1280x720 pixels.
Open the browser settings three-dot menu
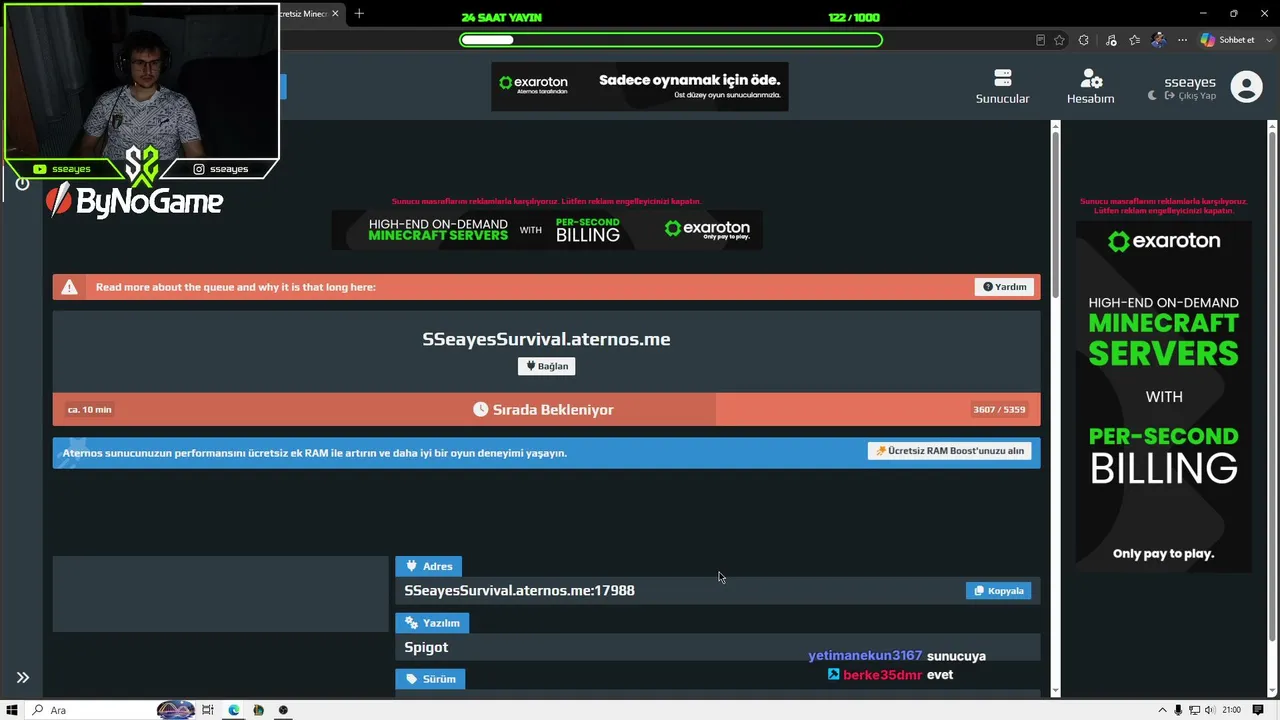tap(1182, 40)
